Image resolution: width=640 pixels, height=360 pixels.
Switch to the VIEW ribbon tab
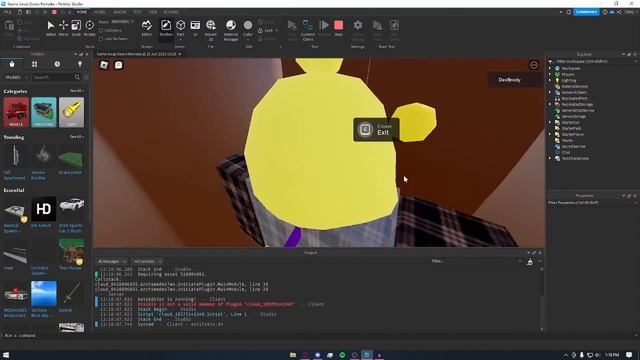click(153, 12)
